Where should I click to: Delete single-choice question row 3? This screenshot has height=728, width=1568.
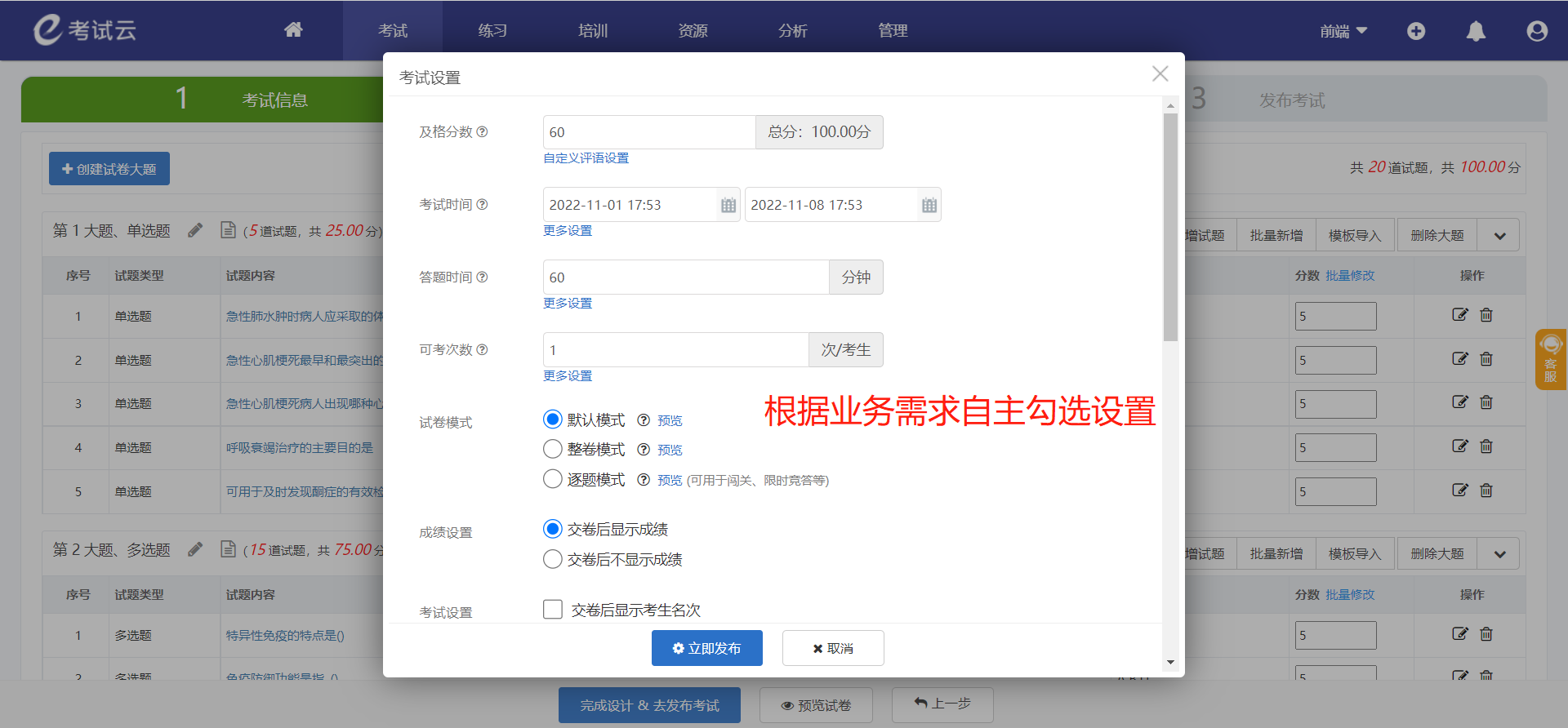point(1486,402)
